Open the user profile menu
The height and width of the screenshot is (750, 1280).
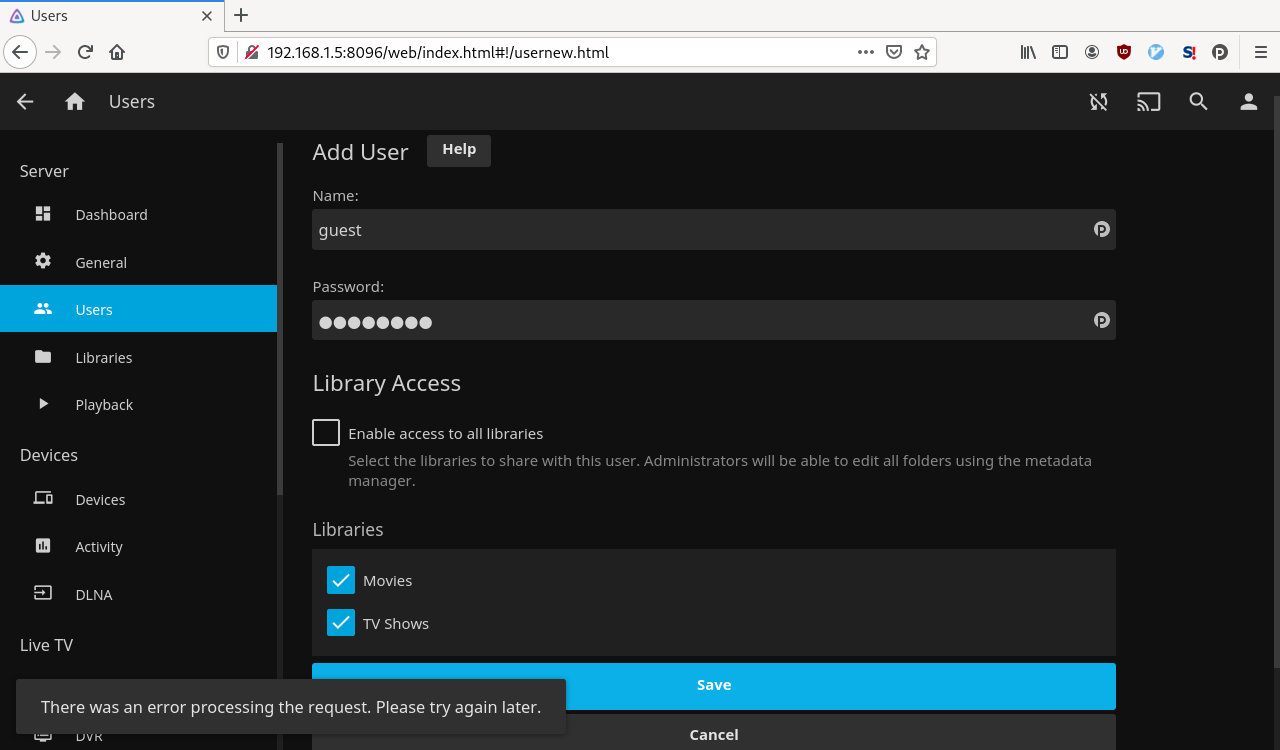coord(1248,101)
